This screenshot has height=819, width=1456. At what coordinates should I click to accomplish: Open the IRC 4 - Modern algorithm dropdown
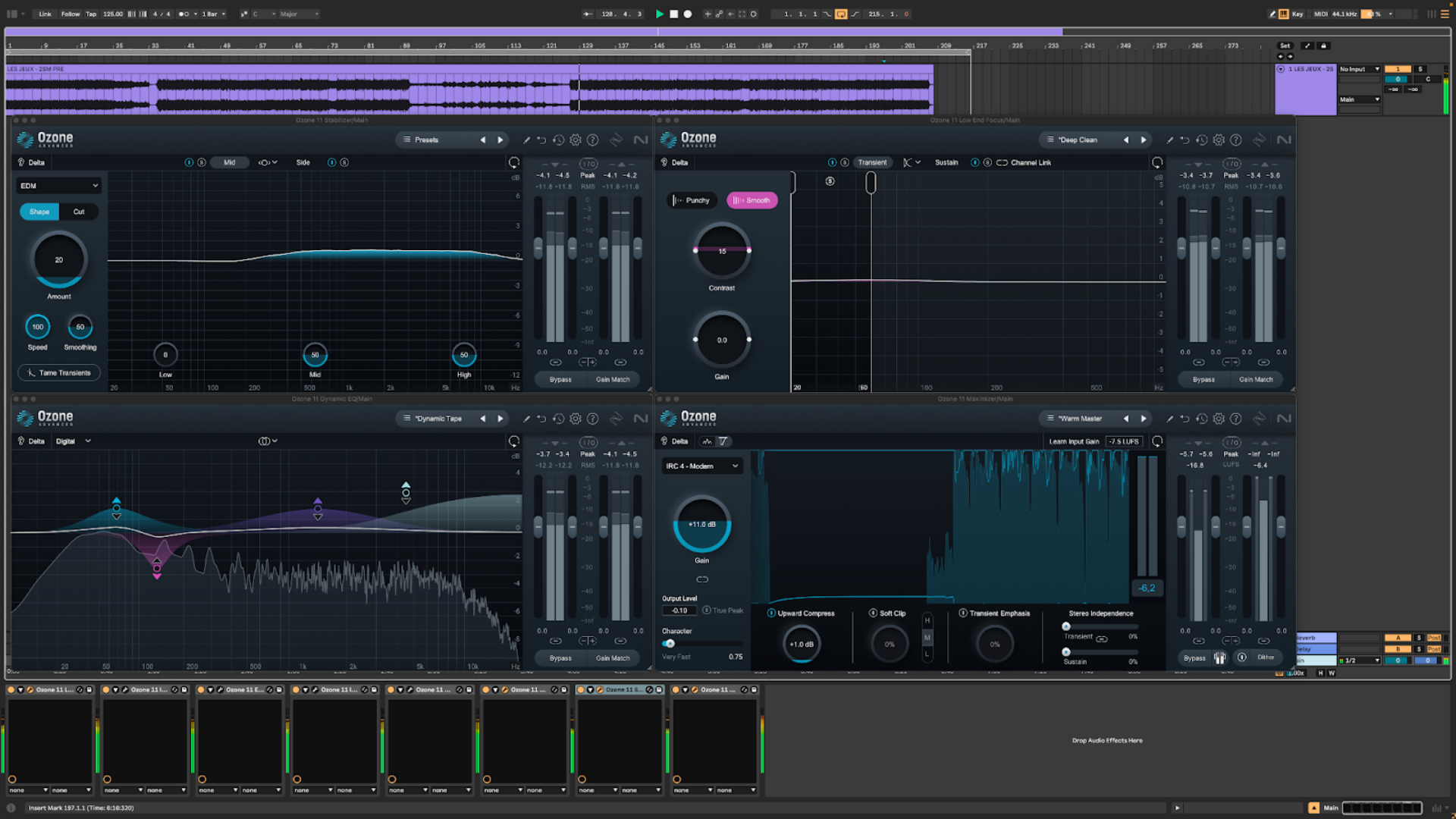701,466
